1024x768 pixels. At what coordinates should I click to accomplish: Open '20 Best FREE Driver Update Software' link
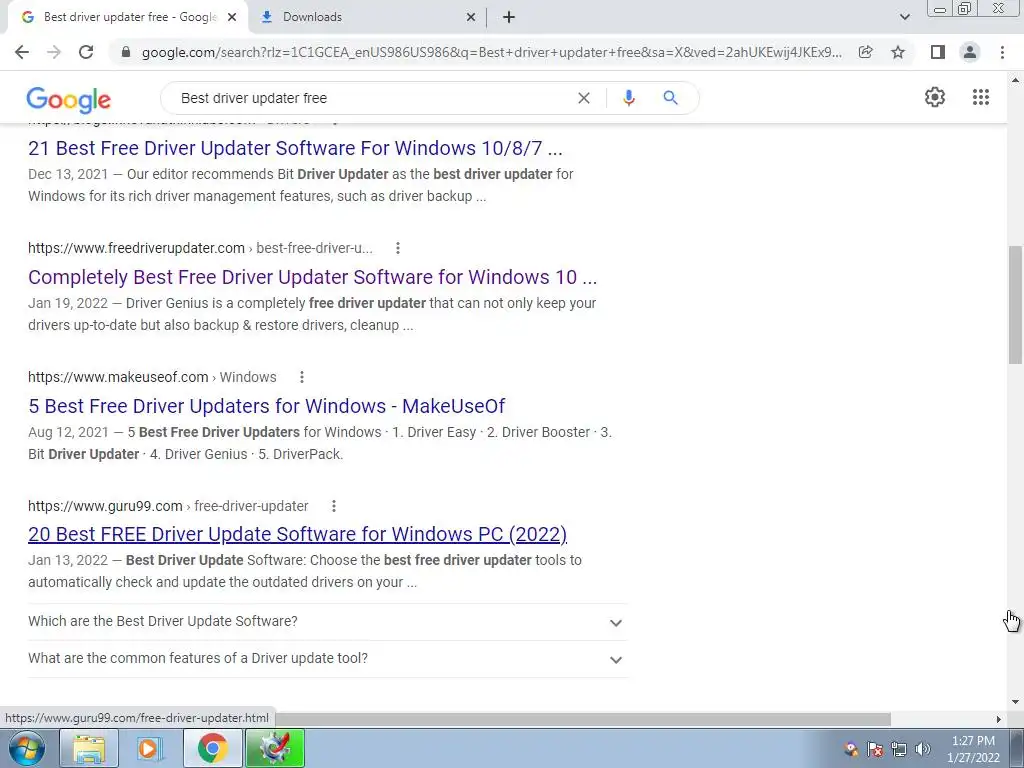[x=297, y=534]
